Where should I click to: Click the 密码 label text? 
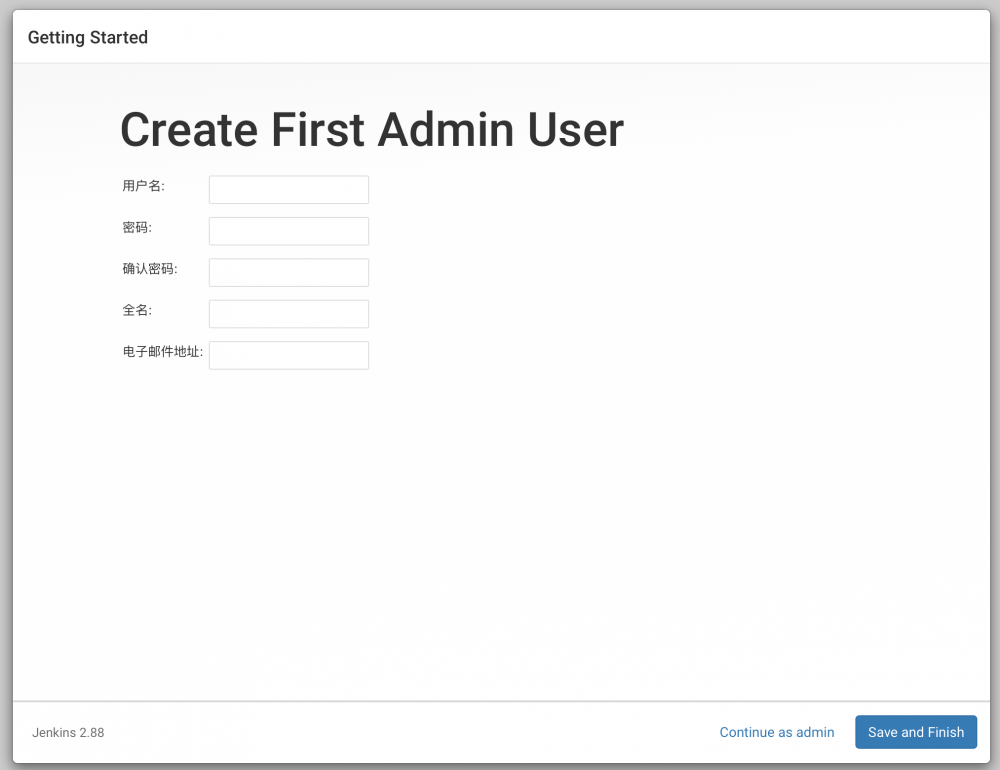point(136,227)
